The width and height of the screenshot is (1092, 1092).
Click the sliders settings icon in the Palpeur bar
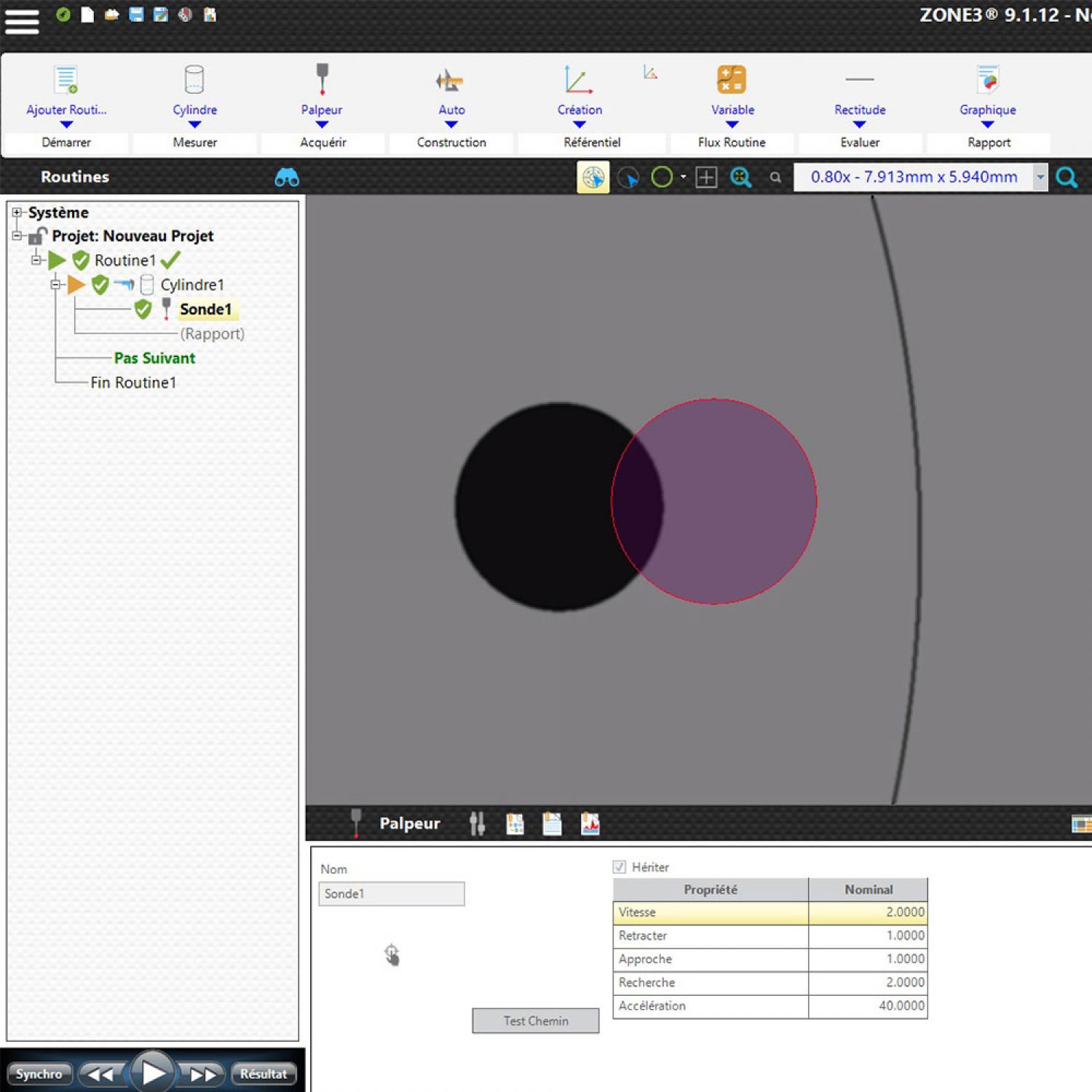coord(477,823)
